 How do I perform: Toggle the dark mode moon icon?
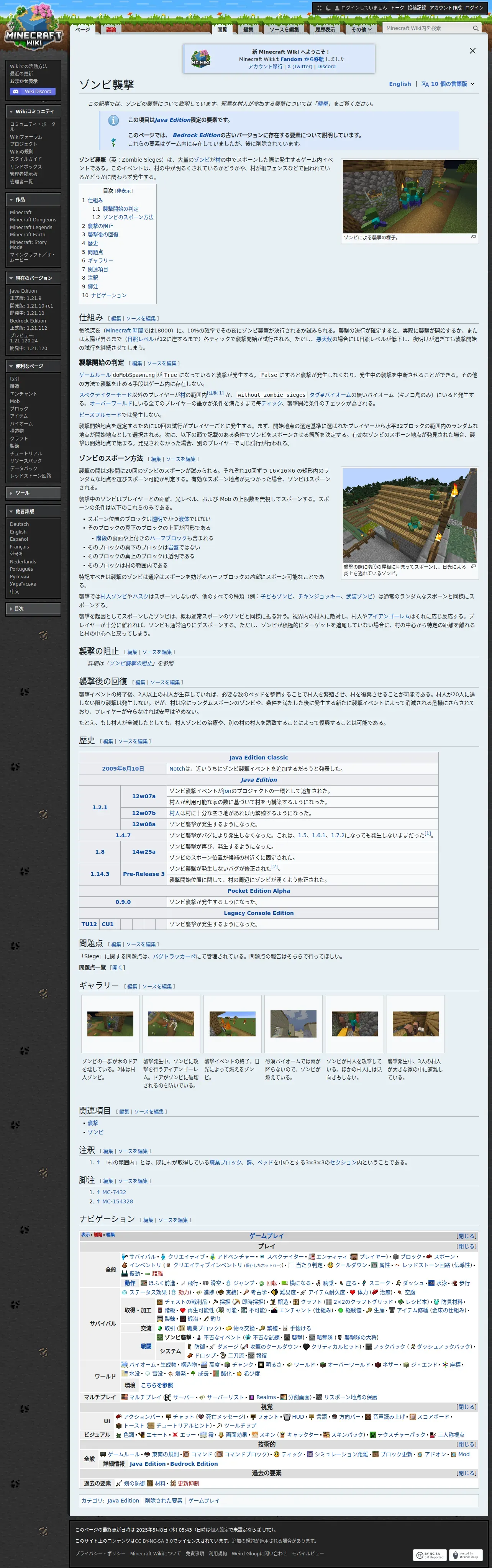point(328,8)
